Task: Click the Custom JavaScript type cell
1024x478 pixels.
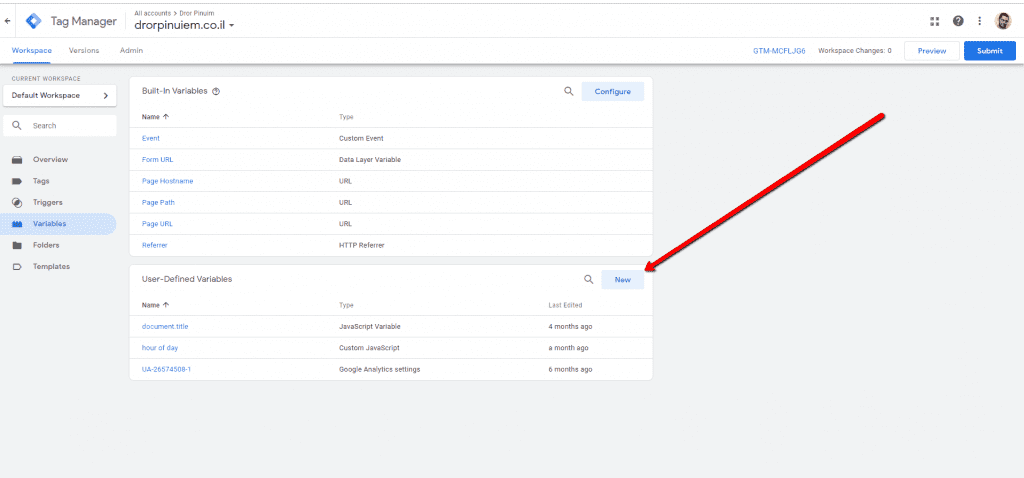Action: [x=369, y=348]
